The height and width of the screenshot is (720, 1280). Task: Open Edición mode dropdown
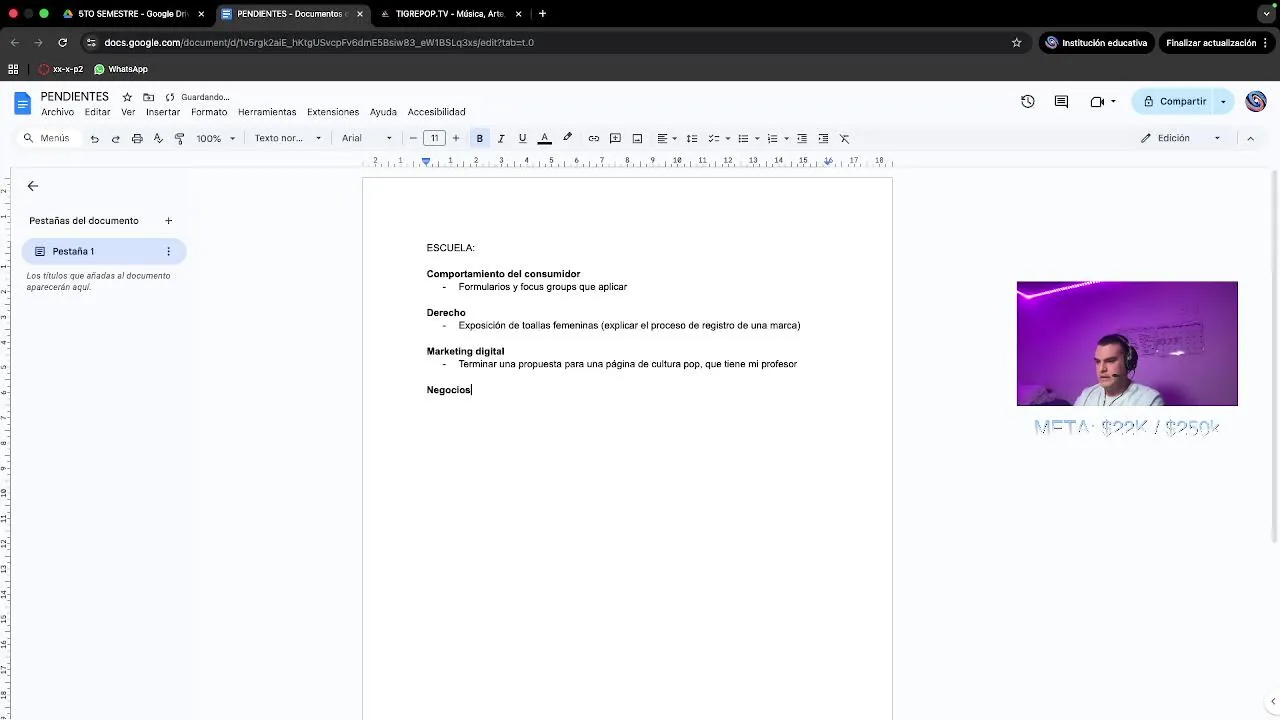[x=1181, y=138]
